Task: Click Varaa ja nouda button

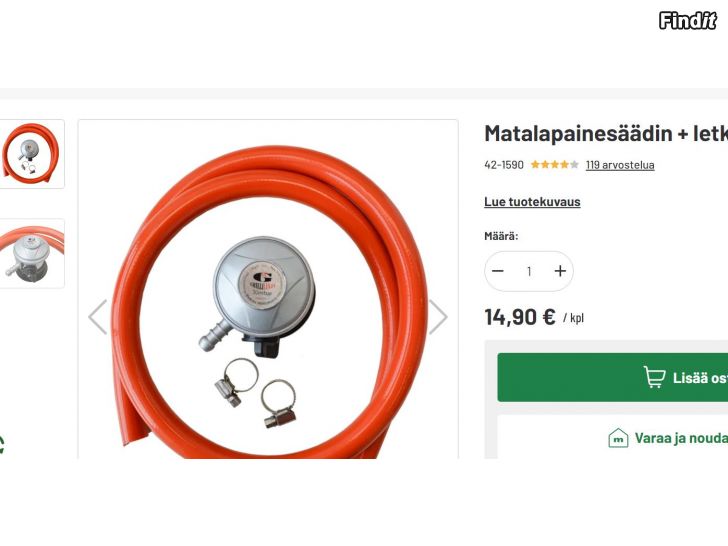Action: pos(613,436)
